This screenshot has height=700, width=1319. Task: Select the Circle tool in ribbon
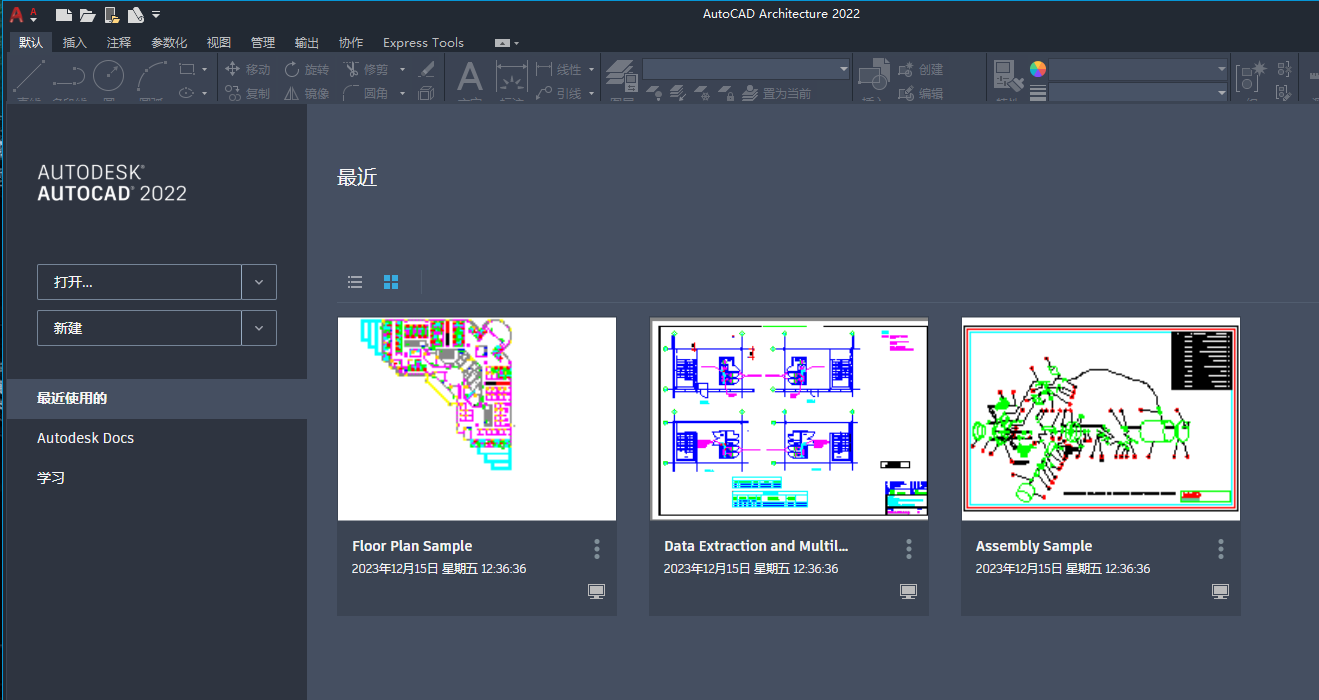[108, 76]
